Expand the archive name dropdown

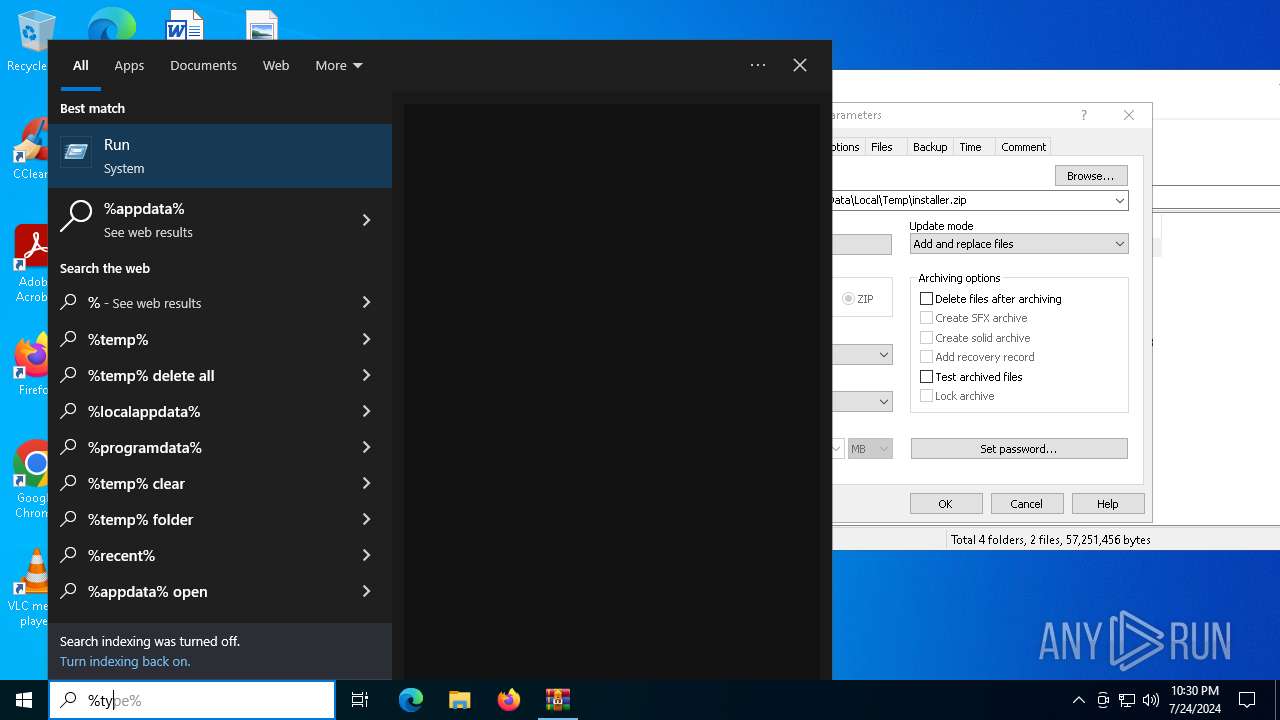(x=1120, y=200)
